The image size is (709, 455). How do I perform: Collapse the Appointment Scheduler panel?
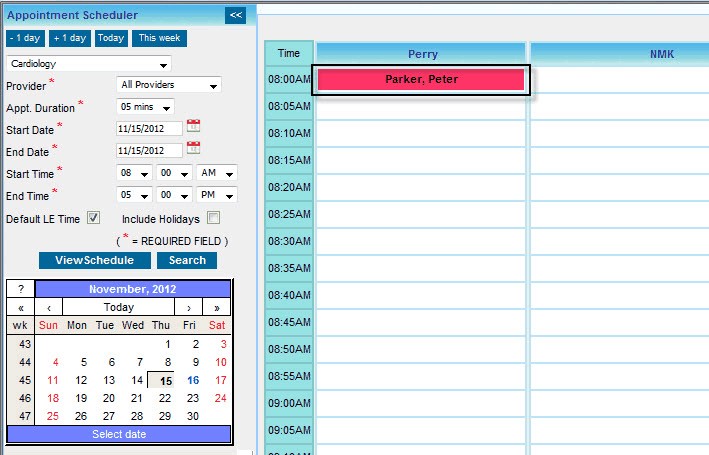point(235,15)
